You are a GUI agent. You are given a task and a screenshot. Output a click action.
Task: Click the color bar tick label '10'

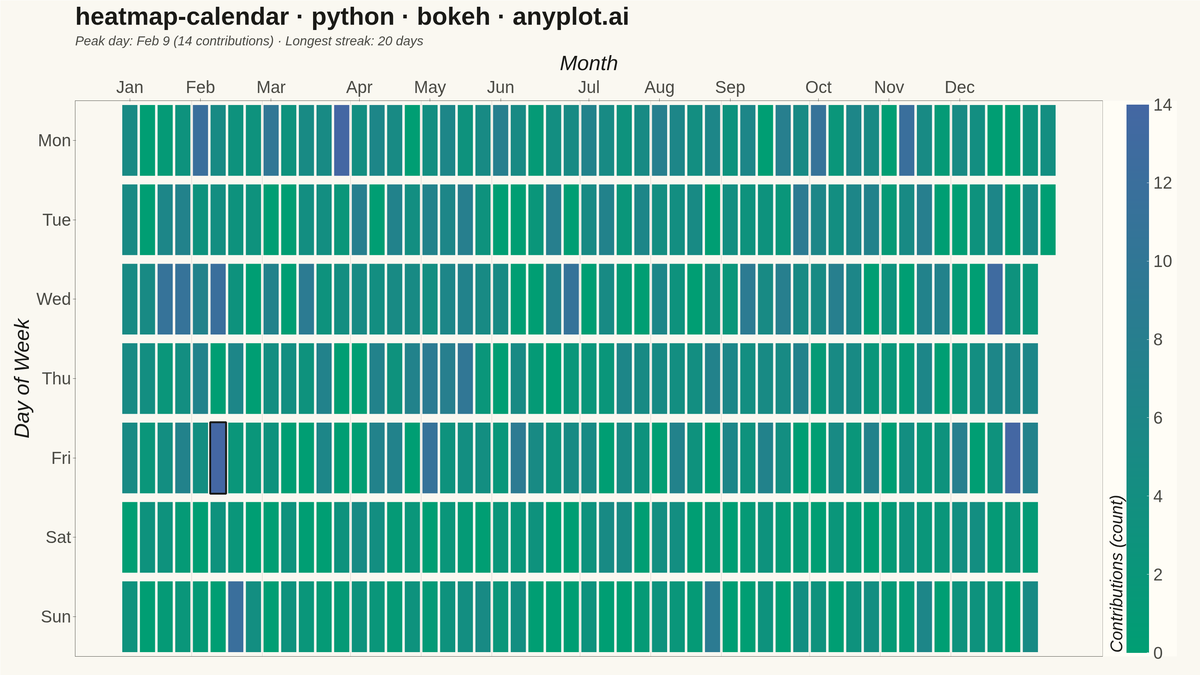click(x=1163, y=262)
